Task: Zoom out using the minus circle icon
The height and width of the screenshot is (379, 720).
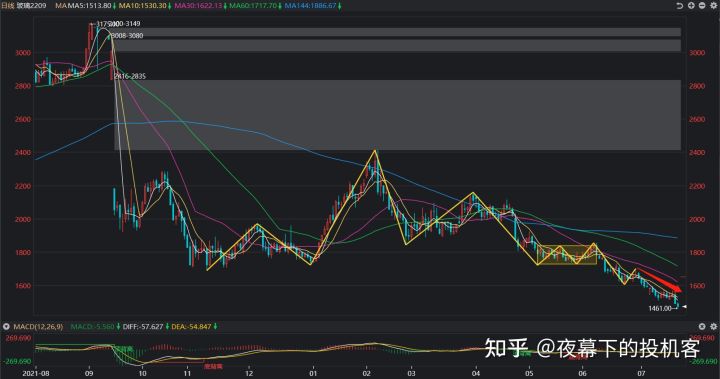Action: pos(702,6)
